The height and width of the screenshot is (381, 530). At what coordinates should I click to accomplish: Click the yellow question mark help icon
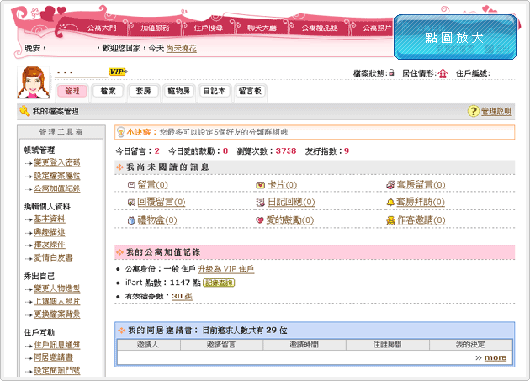coord(473,111)
